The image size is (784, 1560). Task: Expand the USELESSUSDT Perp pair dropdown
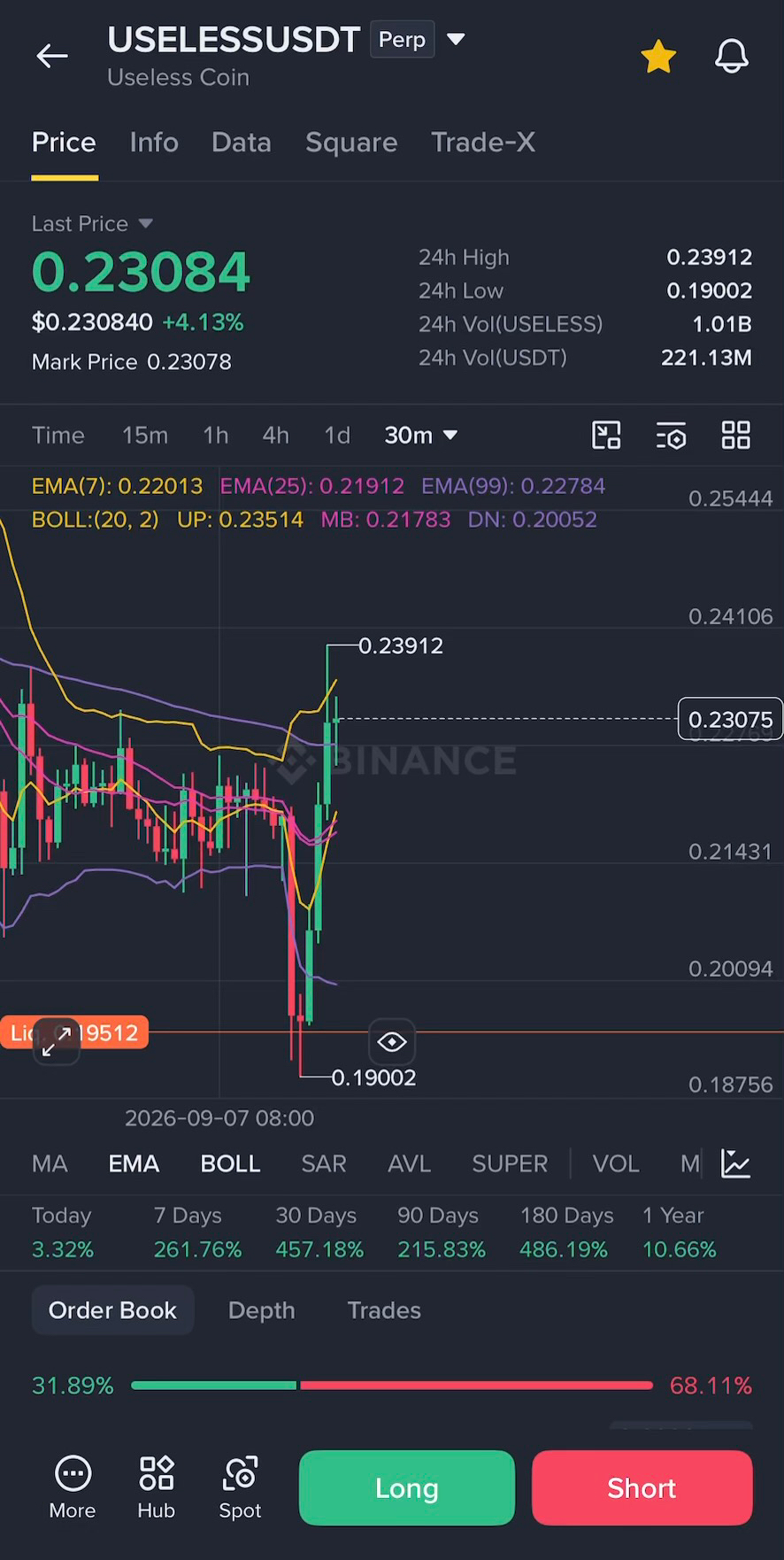pos(456,39)
